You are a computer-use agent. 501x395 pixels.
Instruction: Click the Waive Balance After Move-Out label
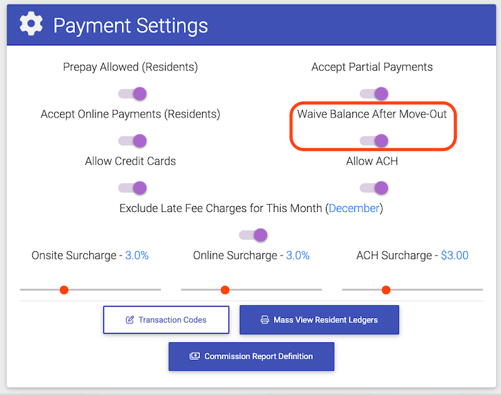[372, 114]
